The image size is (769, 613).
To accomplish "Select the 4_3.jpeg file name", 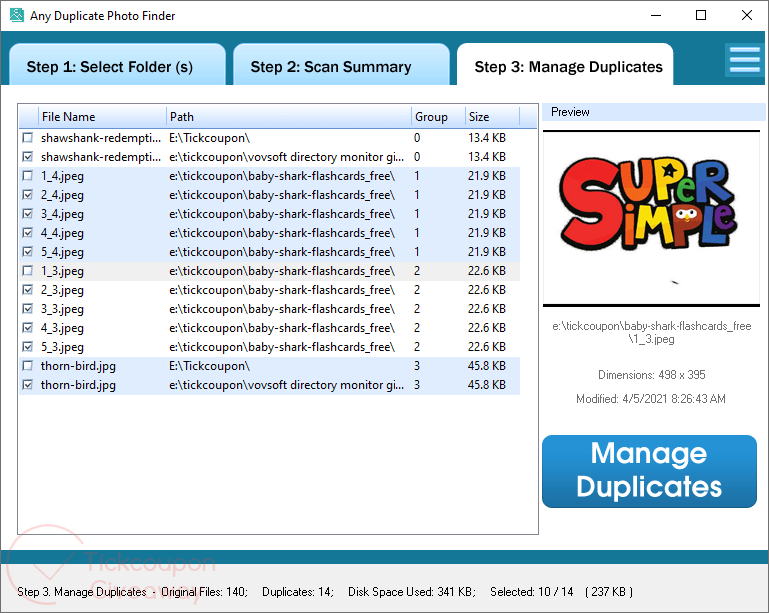I will [x=62, y=328].
